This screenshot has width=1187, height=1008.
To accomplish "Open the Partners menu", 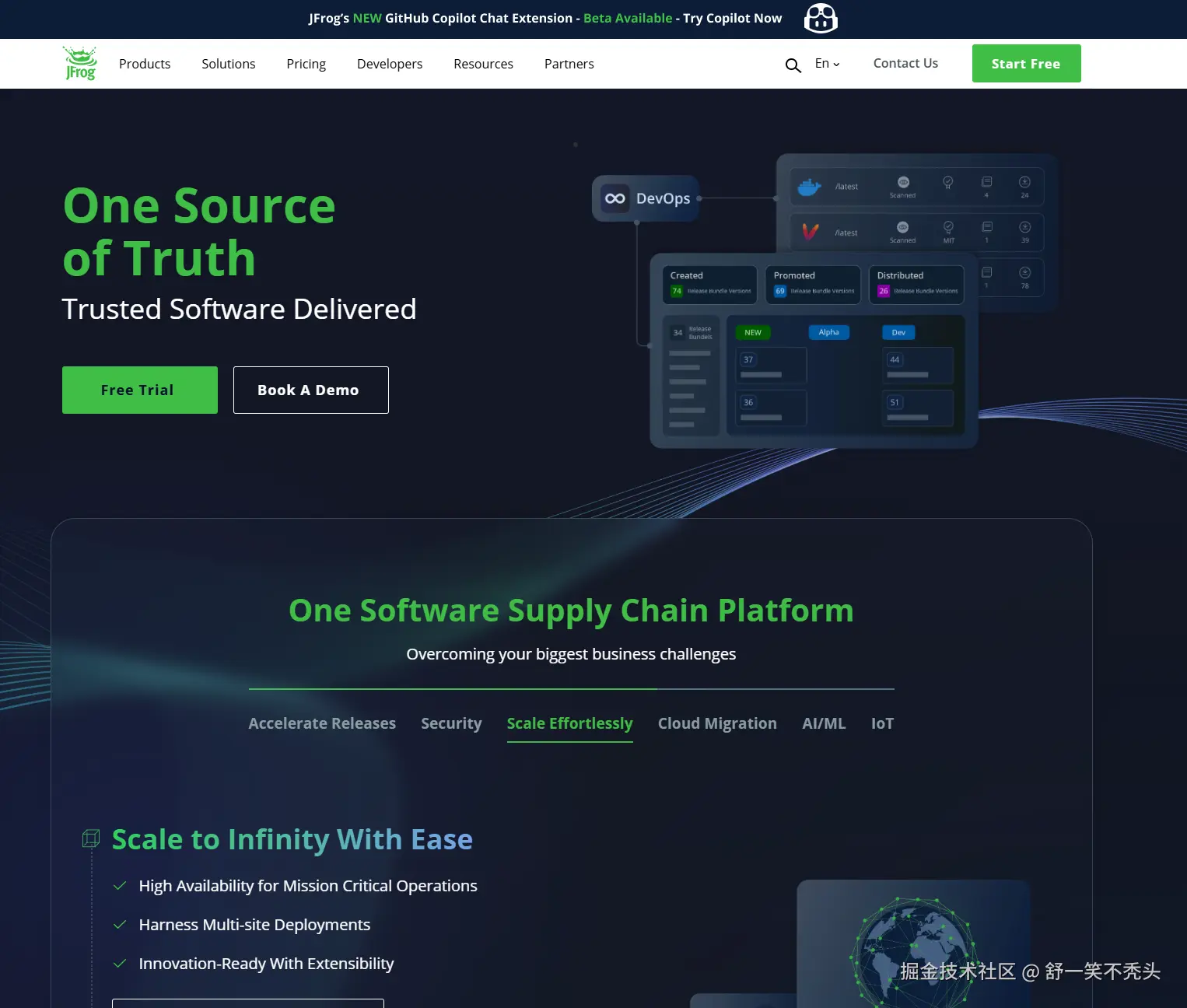I will pos(569,64).
